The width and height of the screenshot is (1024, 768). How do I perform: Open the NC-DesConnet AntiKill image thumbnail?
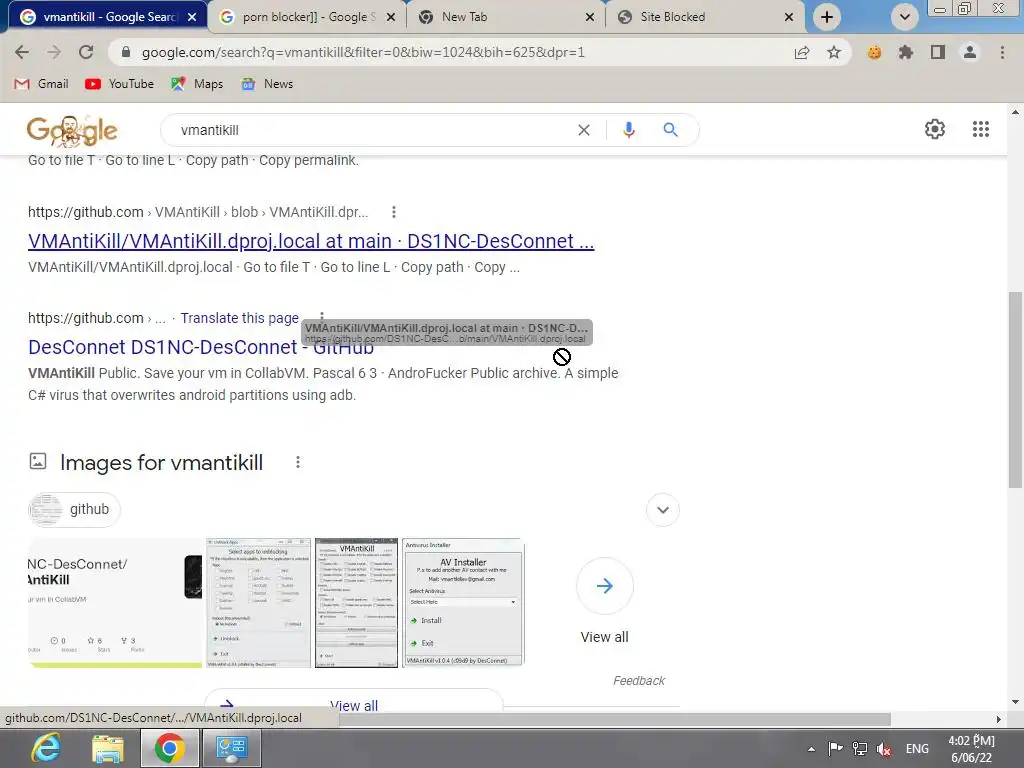pos(115,603)
